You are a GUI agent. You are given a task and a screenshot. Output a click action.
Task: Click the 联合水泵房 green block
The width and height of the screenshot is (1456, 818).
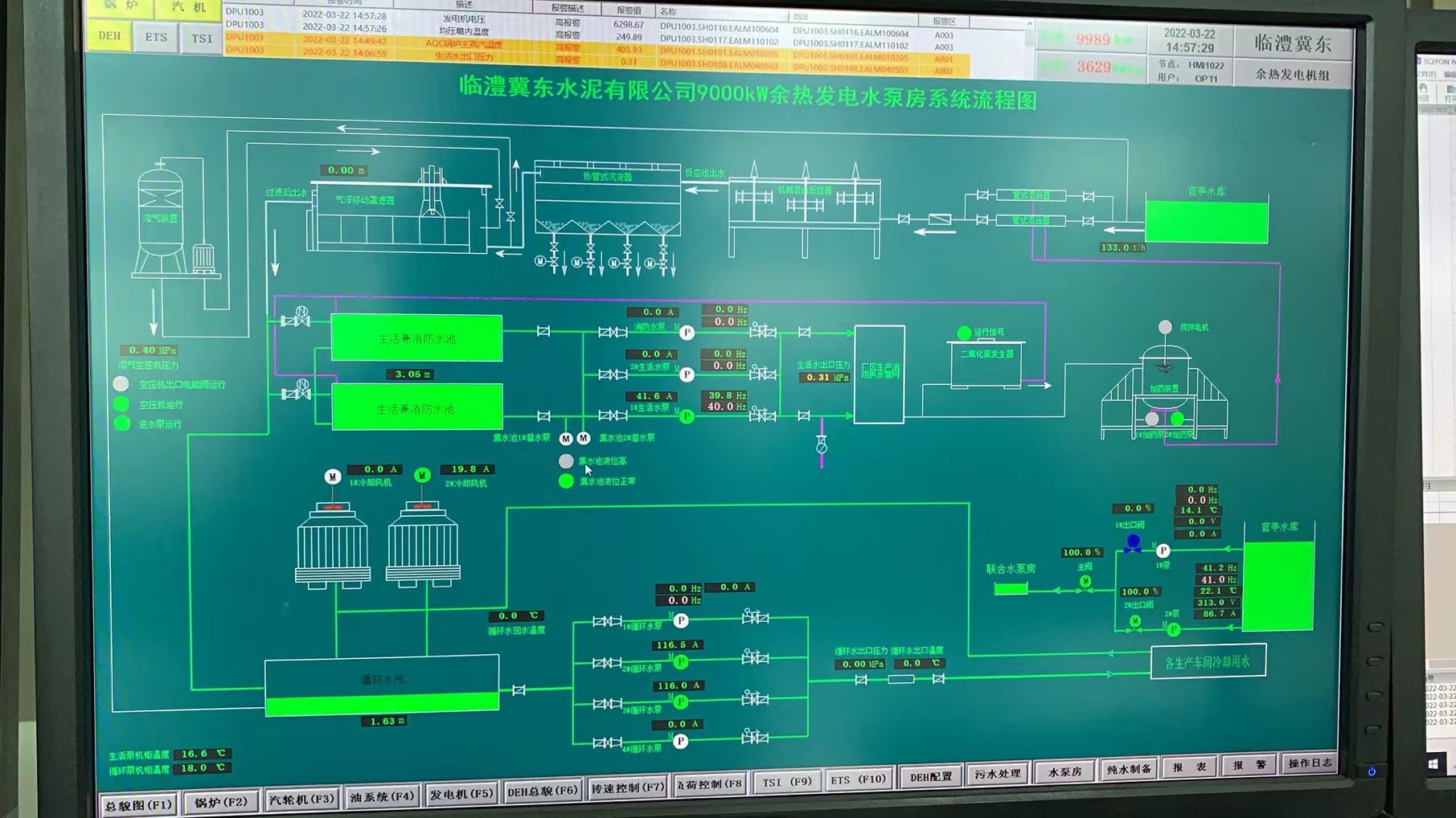point(1011,589)
